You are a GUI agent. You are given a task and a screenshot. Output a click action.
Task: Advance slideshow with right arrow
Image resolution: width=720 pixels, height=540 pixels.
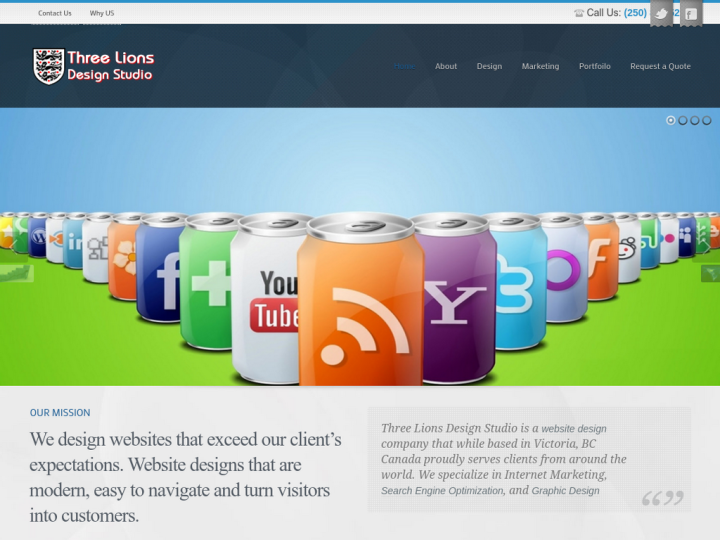point(709,273)
